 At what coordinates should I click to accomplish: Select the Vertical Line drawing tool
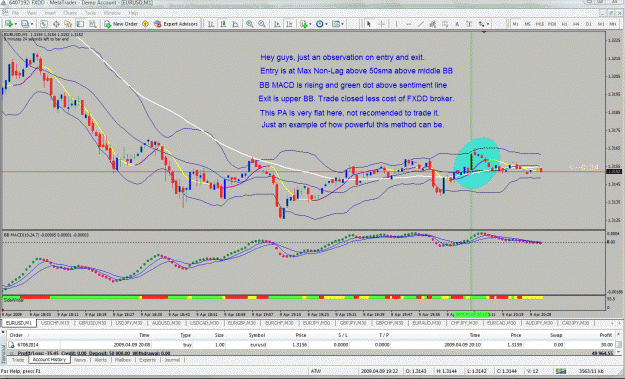click(396, 24)
